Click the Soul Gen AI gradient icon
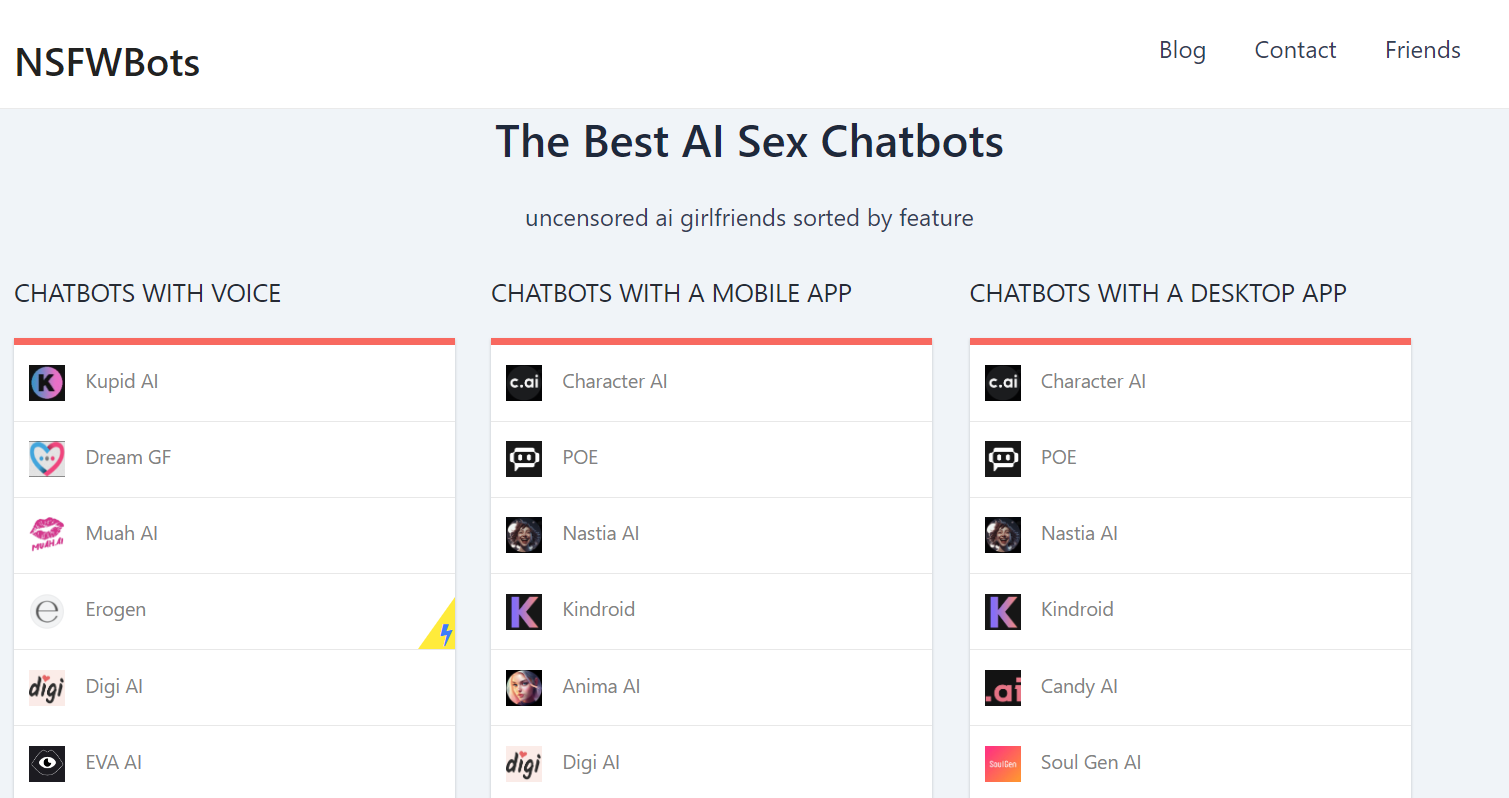This screenshot has width=1509, height=798. tap(1002, 762)
